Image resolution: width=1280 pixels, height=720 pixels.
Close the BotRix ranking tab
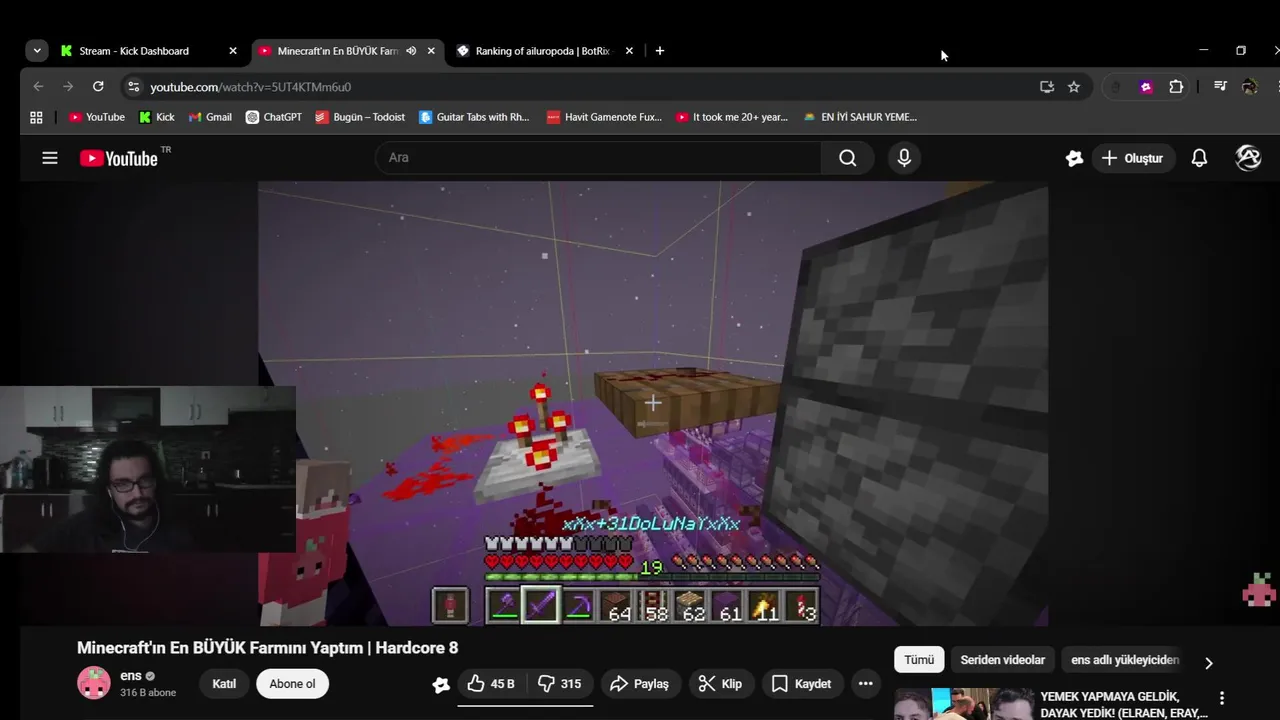(629, 51)
